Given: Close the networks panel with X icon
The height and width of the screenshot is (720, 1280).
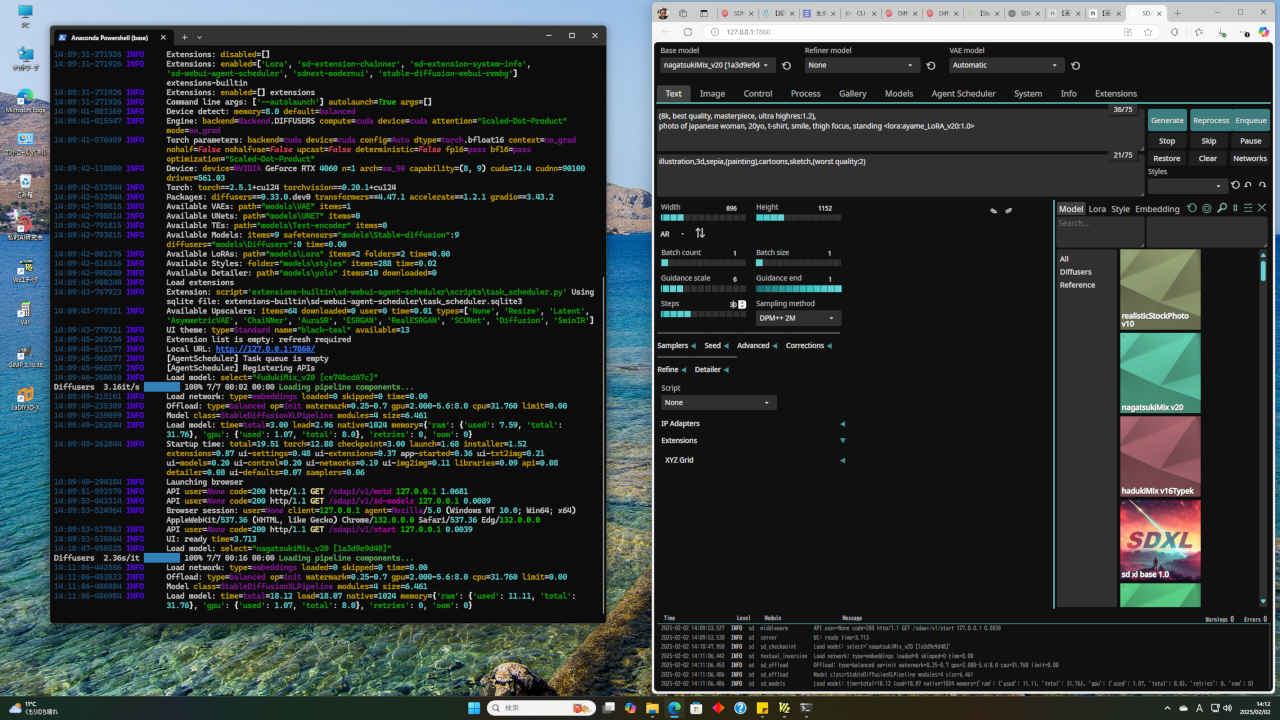Looking at the screenshot, I should pos(1262,208).
